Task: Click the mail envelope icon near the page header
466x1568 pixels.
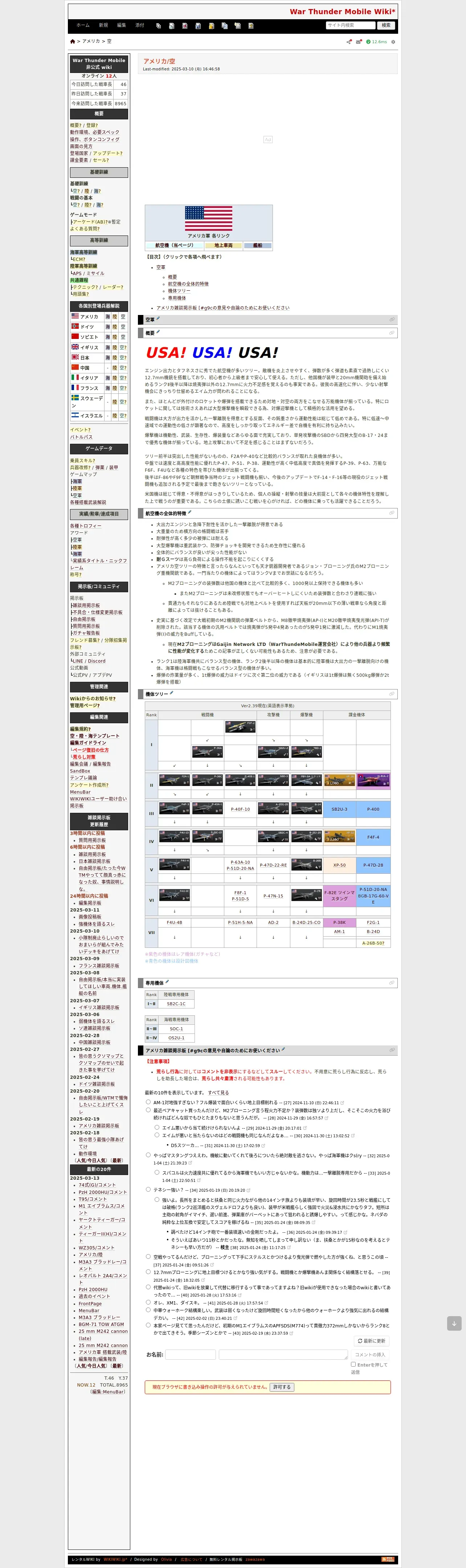Action: click(x=359, y=42)
